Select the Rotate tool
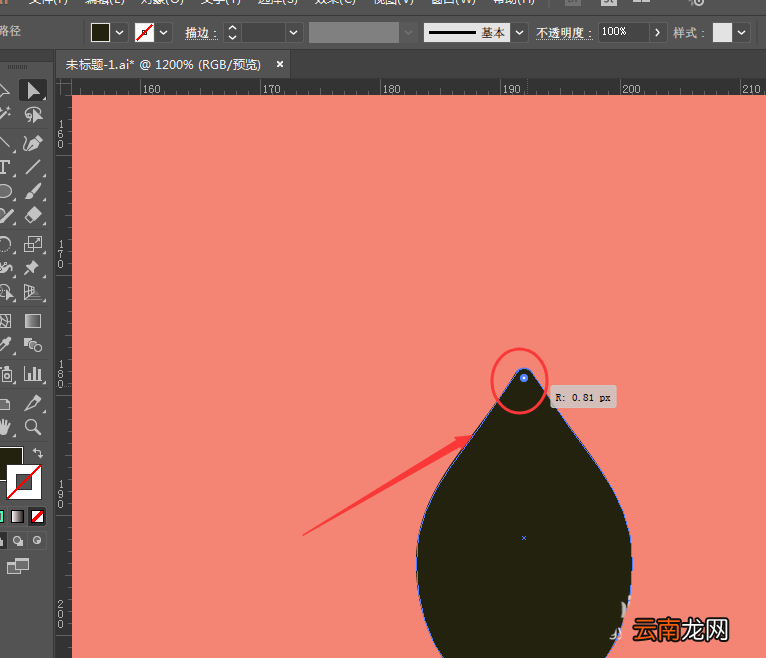The height and width of the screenshot is (658, 766). click(5, 243)
